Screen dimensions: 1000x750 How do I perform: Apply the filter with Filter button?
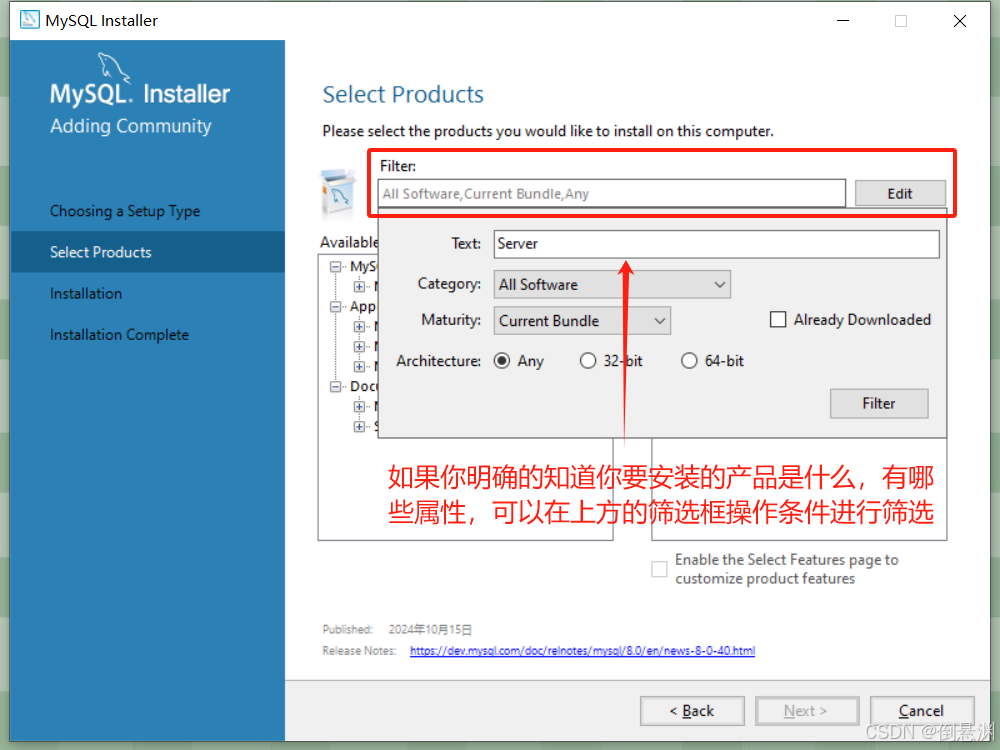879,403
